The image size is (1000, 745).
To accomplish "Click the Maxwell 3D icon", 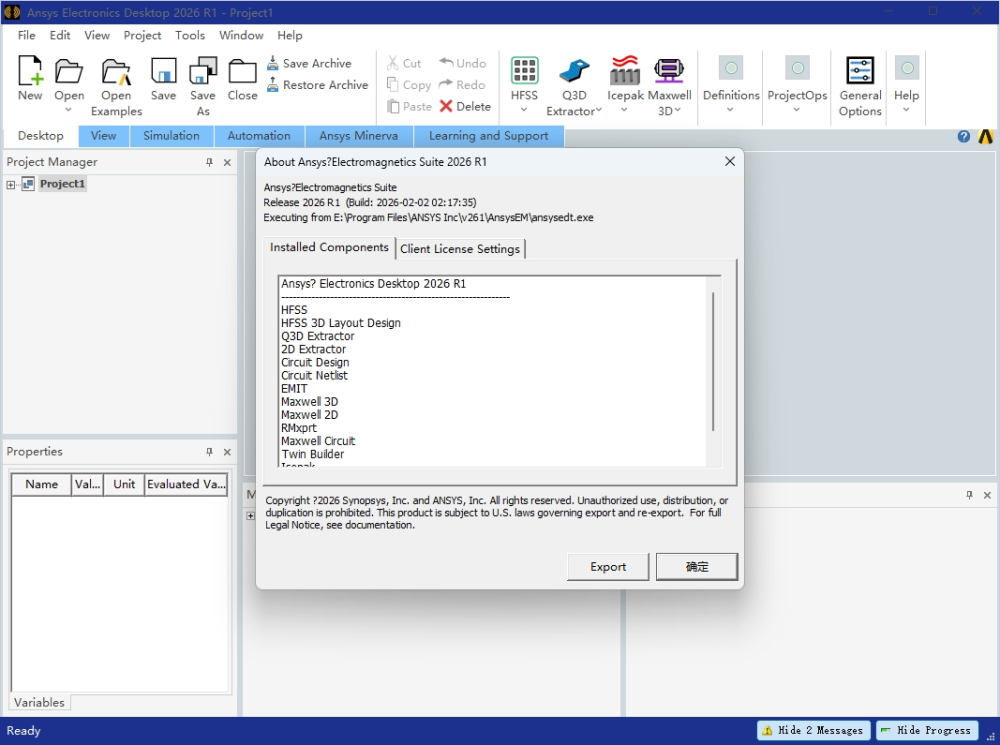I will 669,73.
